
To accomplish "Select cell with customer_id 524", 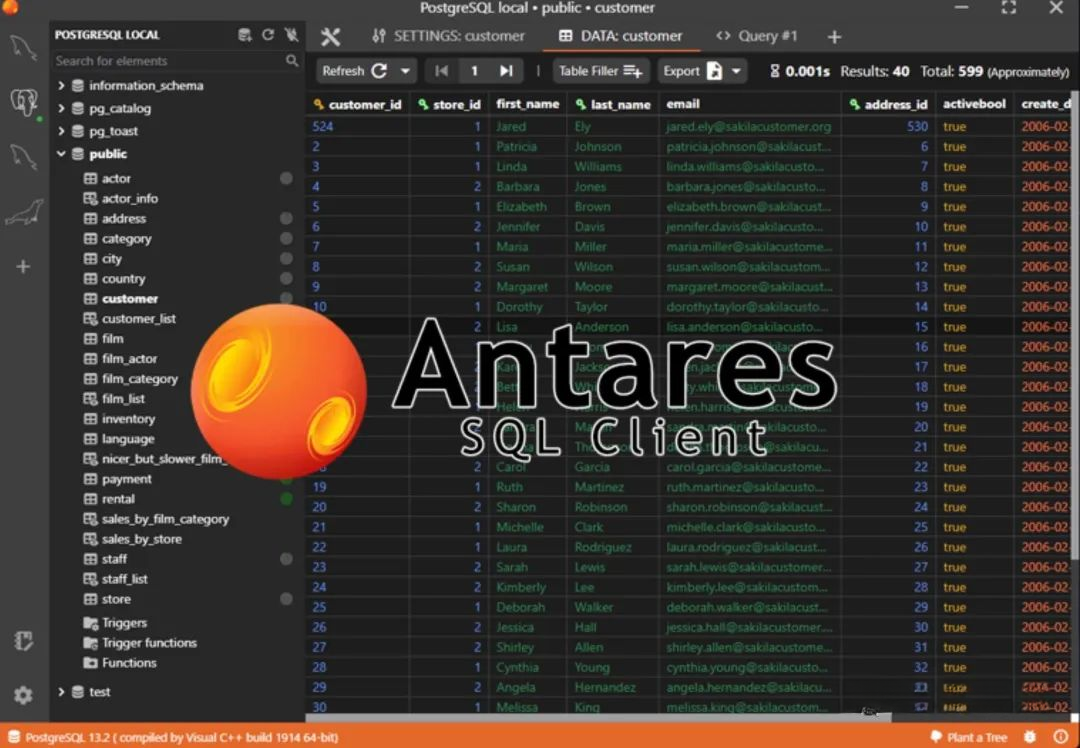I will tap(357, 127).
